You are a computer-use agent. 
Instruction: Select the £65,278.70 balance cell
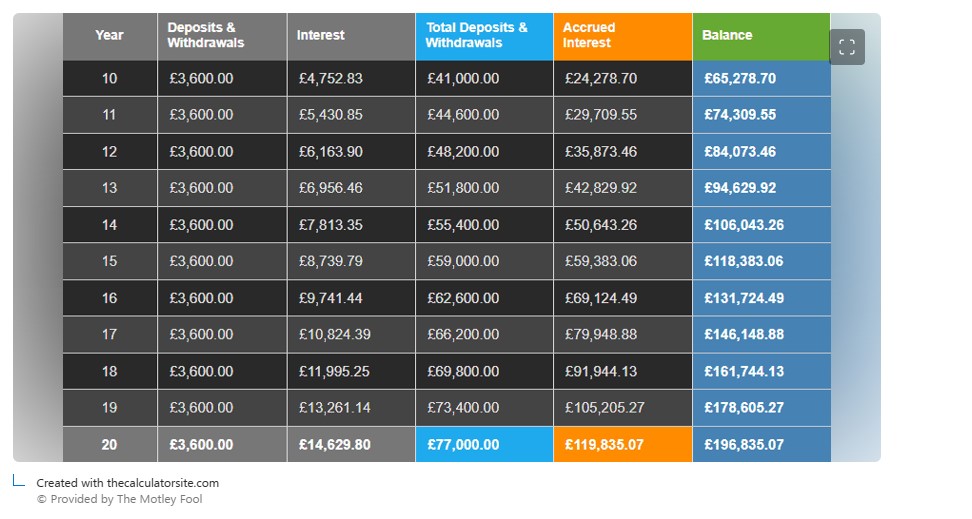[x=740, y=78]
